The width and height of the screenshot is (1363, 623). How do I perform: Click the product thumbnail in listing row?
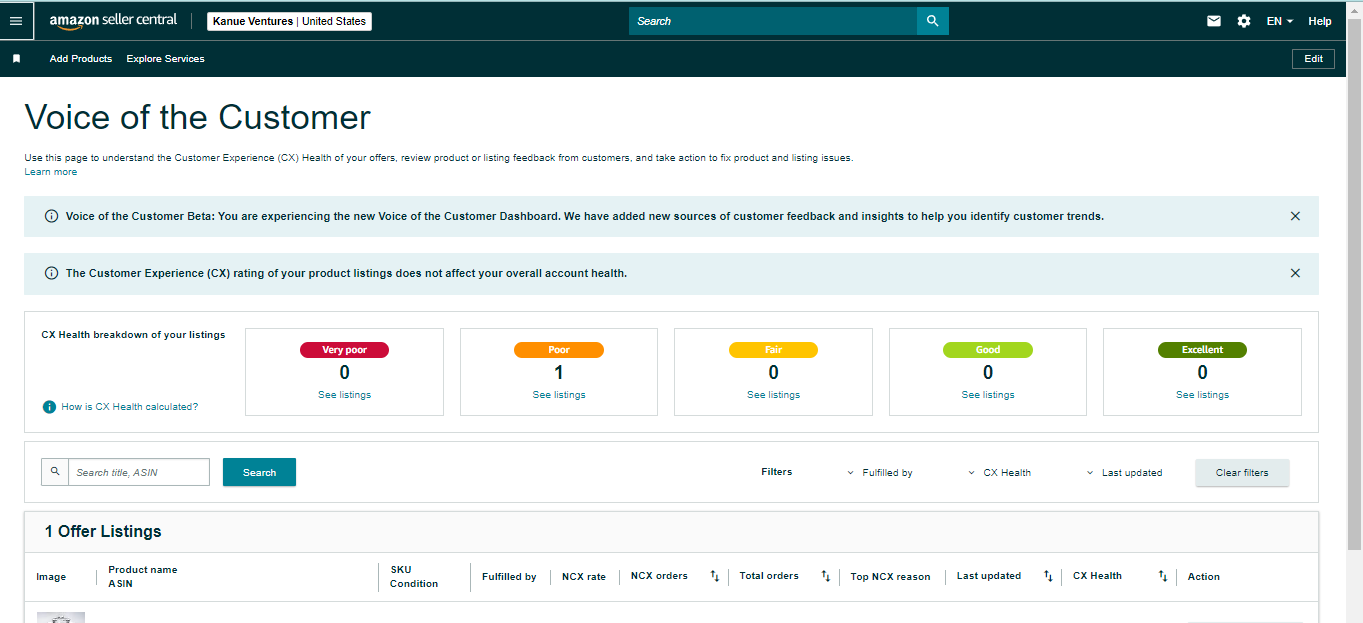click(61, 618)
